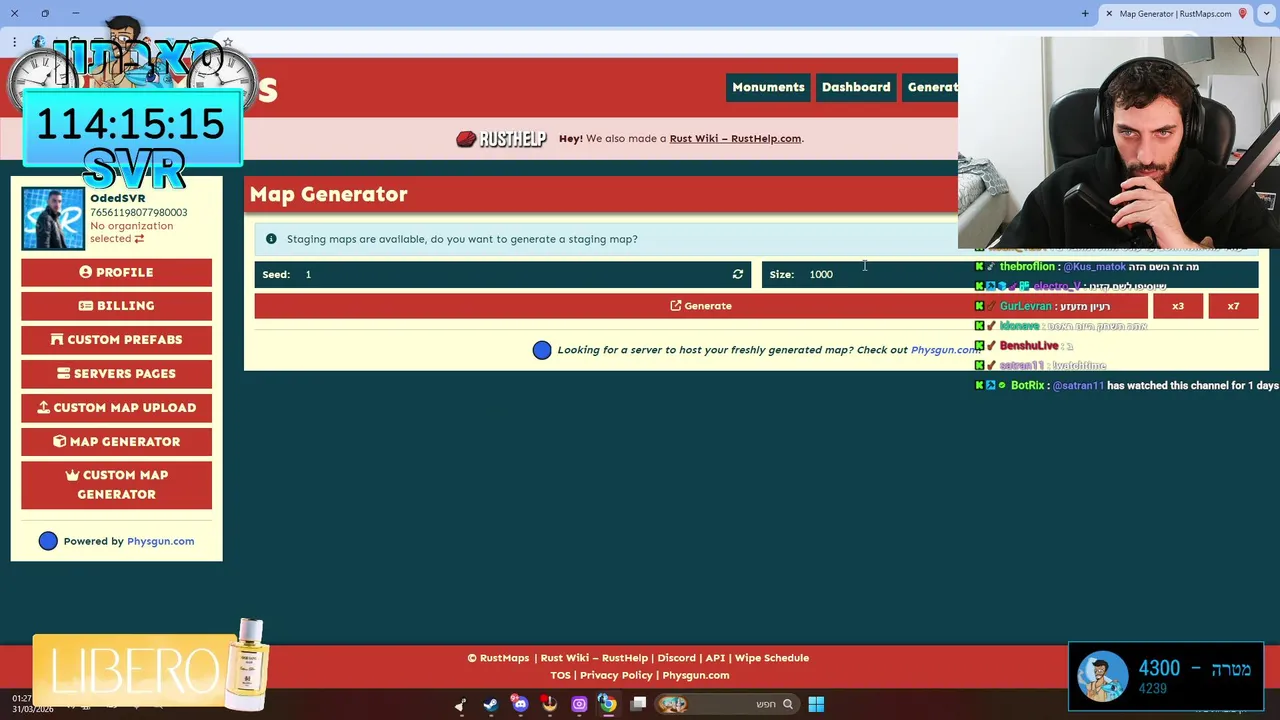
Task: Open the tab search dropdown arrow
Action: (x=1266, y=13)
